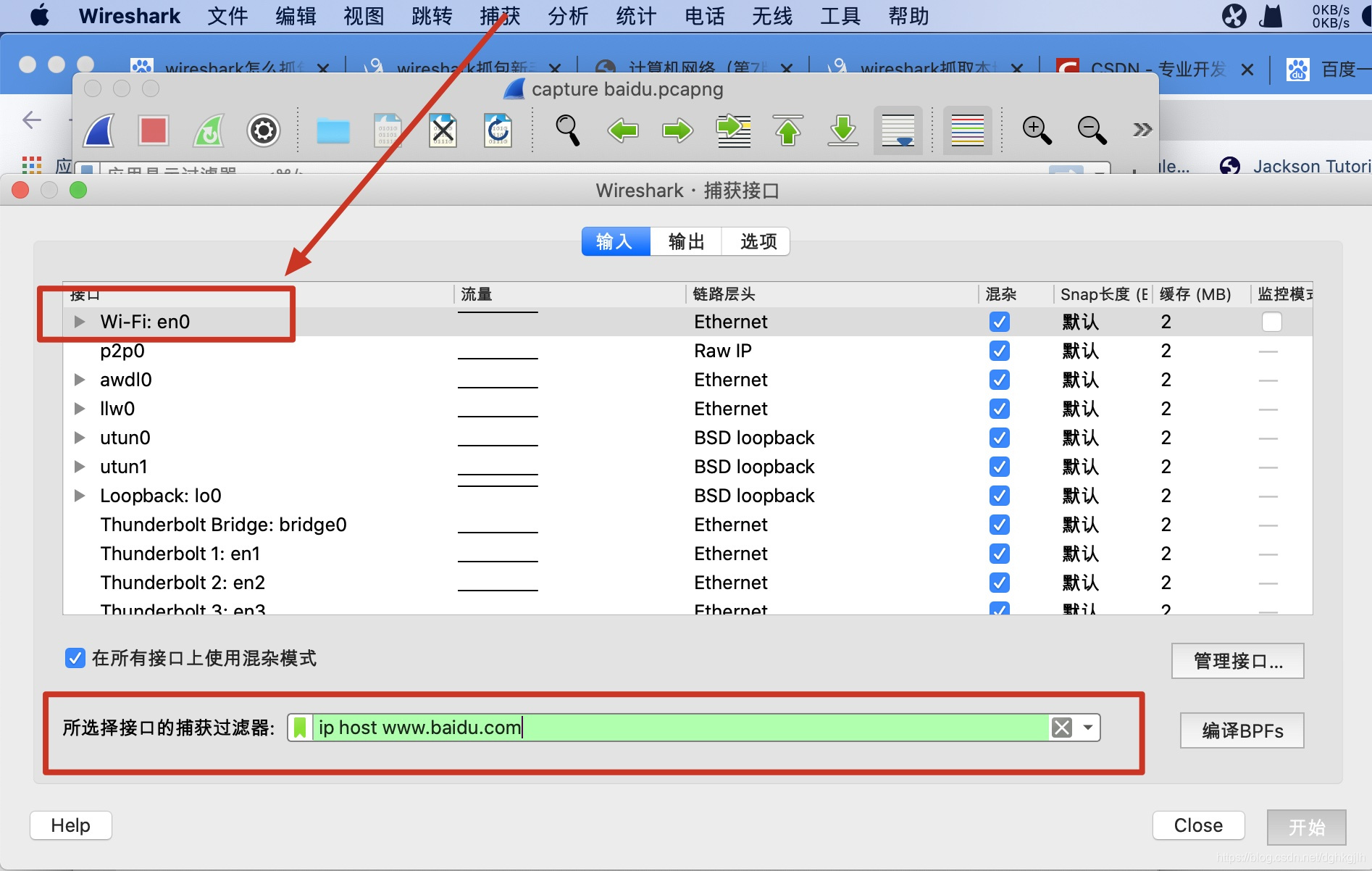Jump to the first packet icon

coord(788,131)
